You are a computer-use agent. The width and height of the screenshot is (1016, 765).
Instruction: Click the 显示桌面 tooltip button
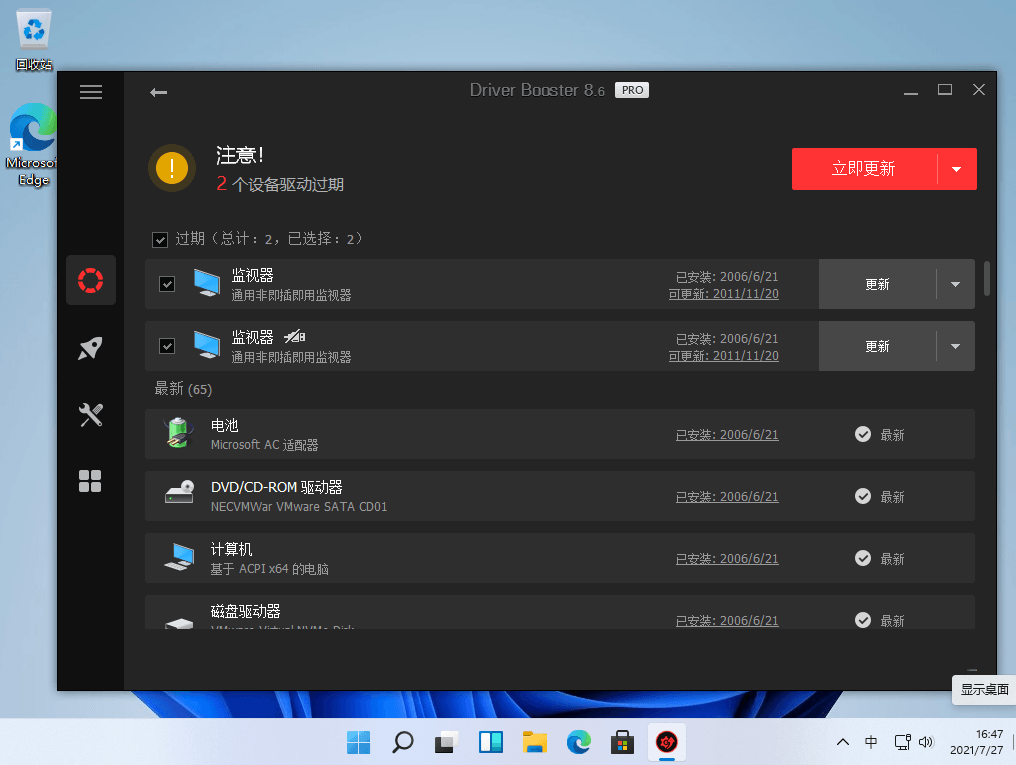point(984,690)
